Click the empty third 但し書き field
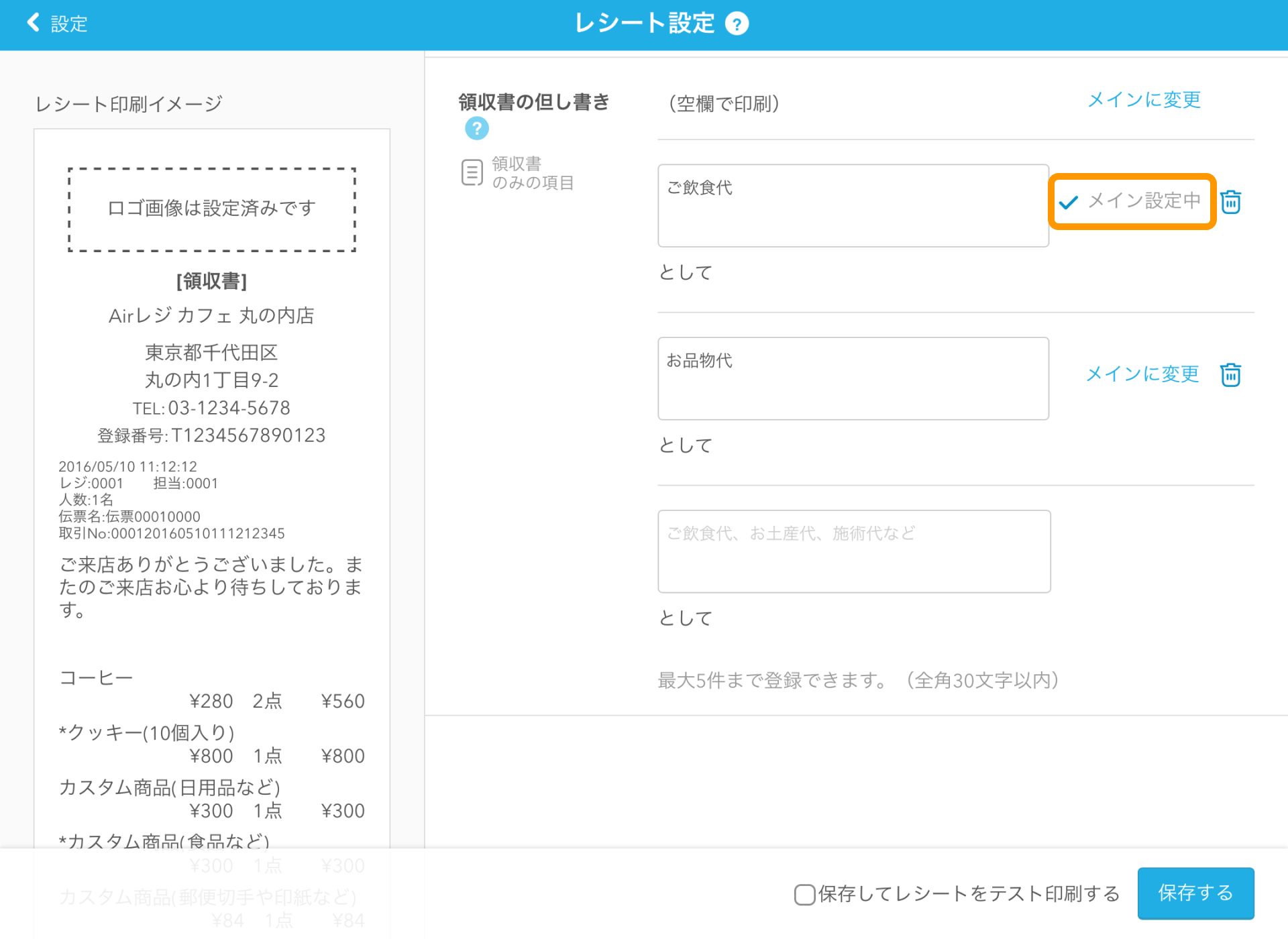This screenshot has height=939, width=1288. 853,551
